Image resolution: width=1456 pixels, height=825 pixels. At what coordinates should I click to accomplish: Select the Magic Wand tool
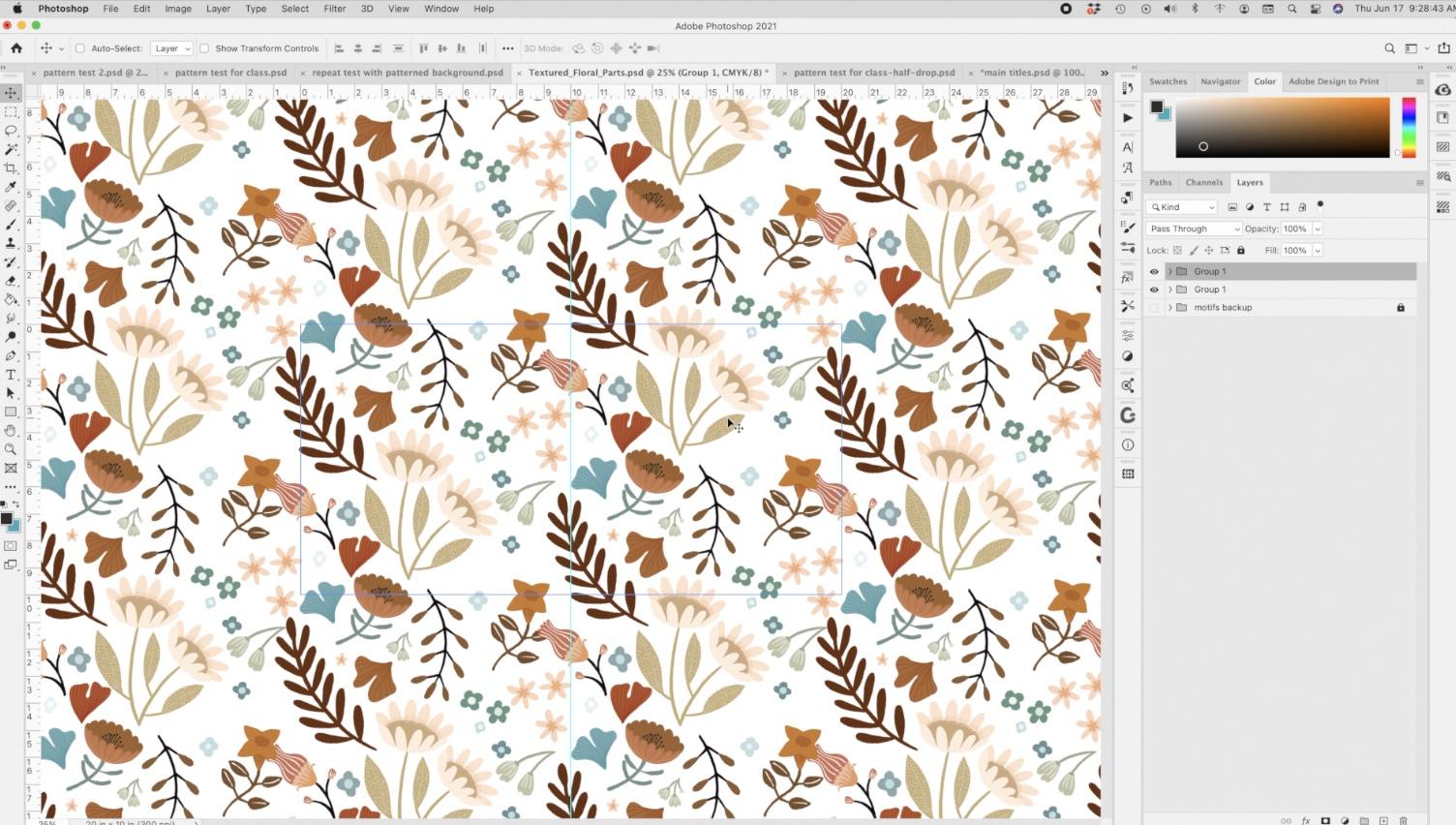(x=11, y=149)
